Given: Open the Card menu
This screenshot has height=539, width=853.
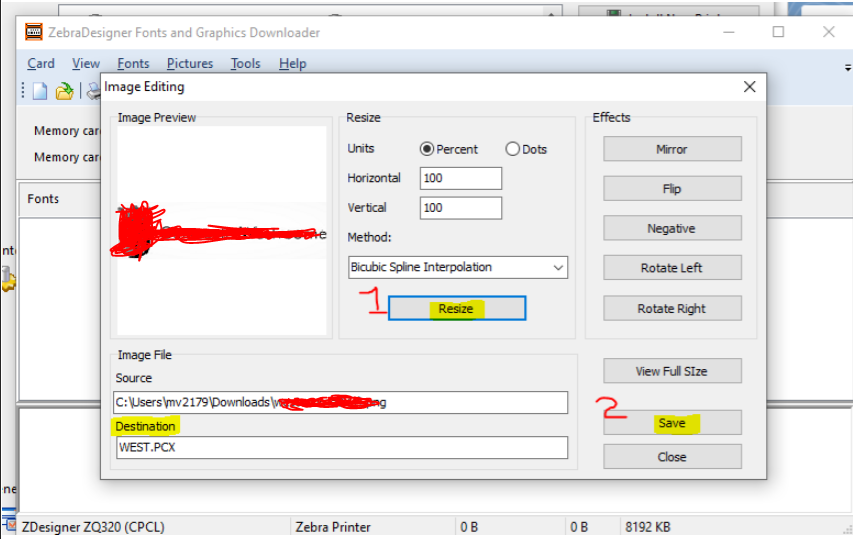Looking at the screenshot, I should (x=41, y=63).
